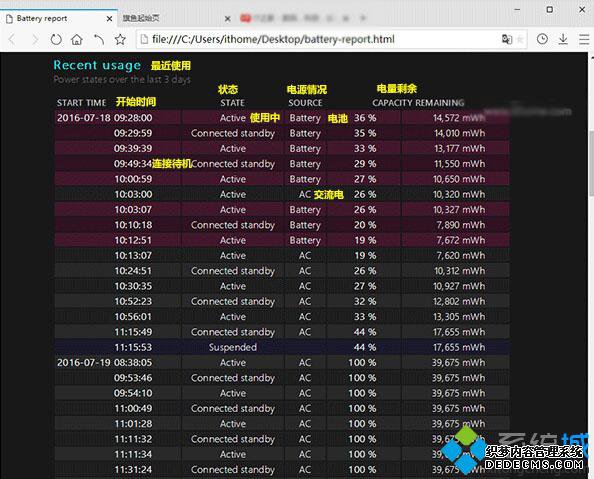Click the page file icon in the address bar
594x479 pixels.
144,39
